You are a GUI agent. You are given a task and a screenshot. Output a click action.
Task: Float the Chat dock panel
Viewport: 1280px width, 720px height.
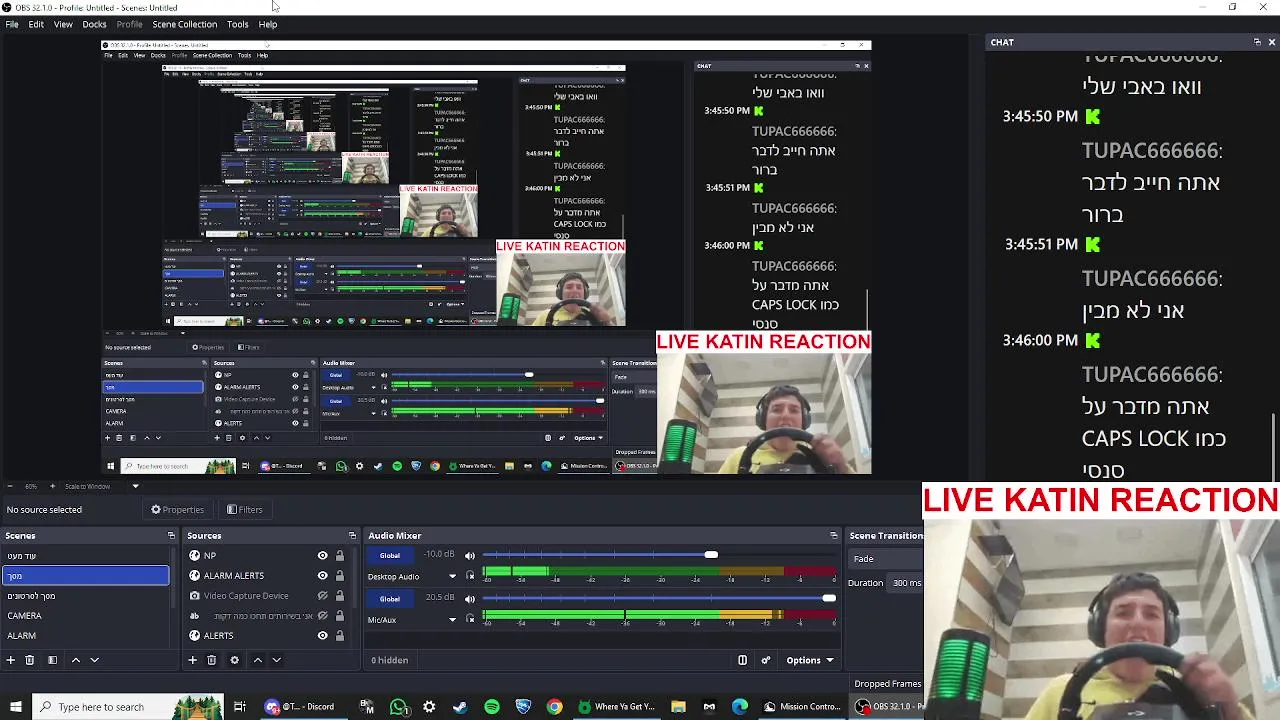point(1257,42)
